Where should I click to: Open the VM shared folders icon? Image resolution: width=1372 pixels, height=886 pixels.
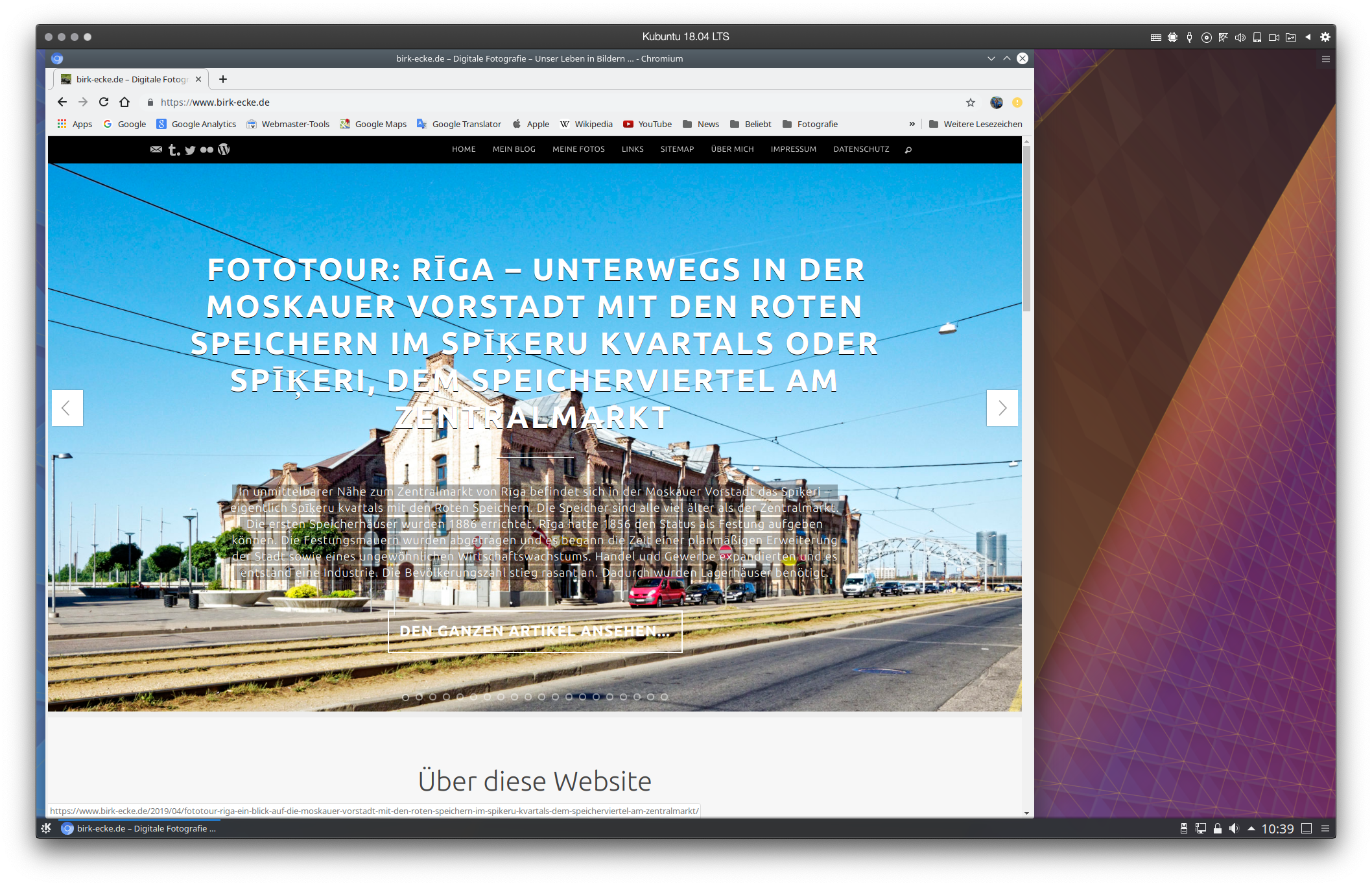pos(1291,37)
